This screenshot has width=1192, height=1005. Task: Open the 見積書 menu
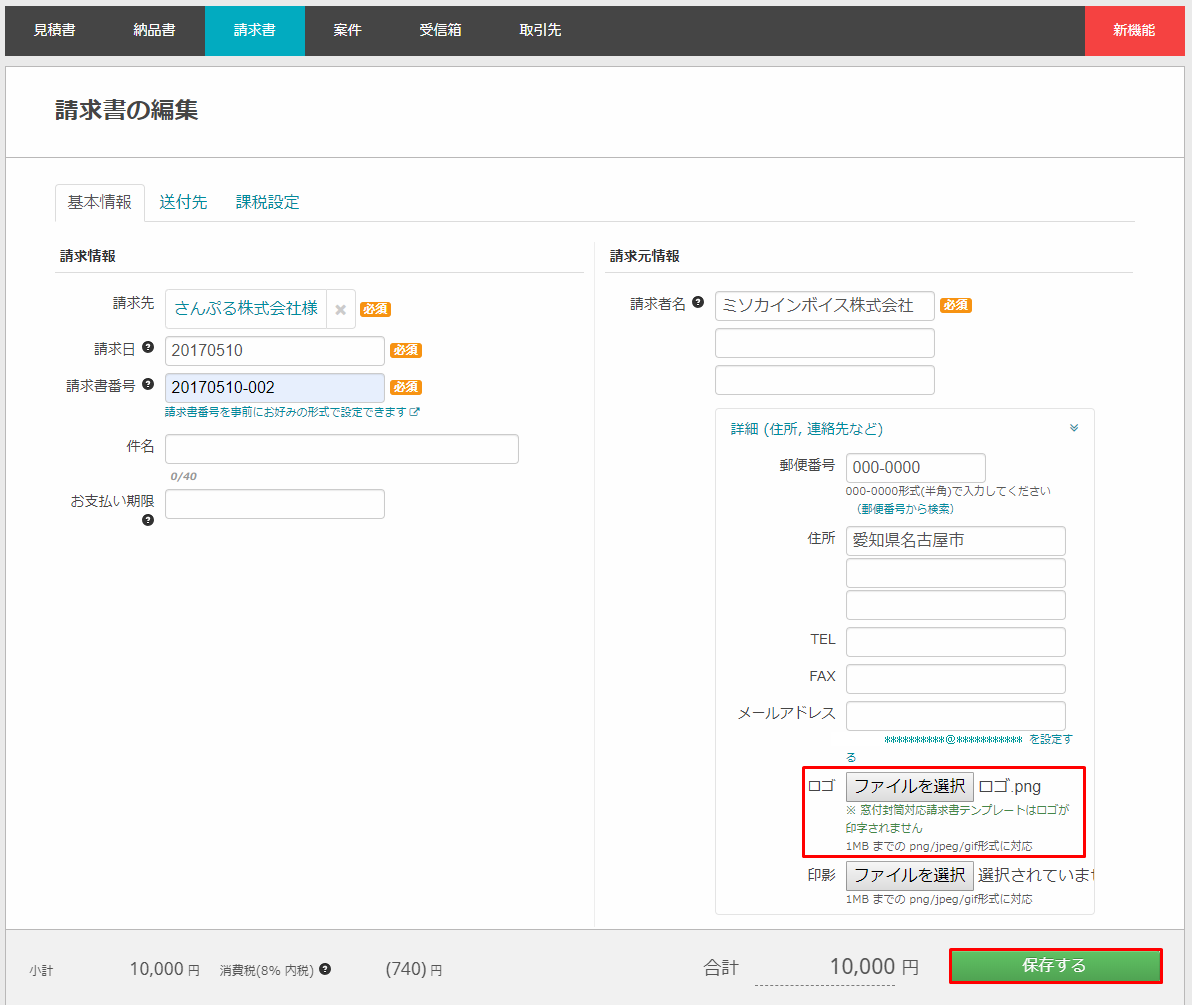pyautogui.click(x=54, y=30)
